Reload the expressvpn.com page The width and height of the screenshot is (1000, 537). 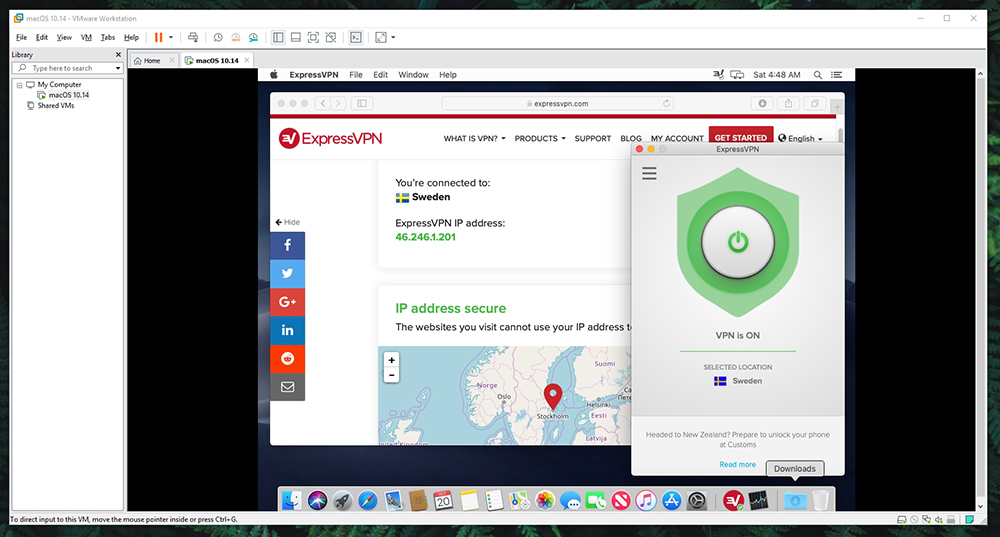(x=666, y=103)
